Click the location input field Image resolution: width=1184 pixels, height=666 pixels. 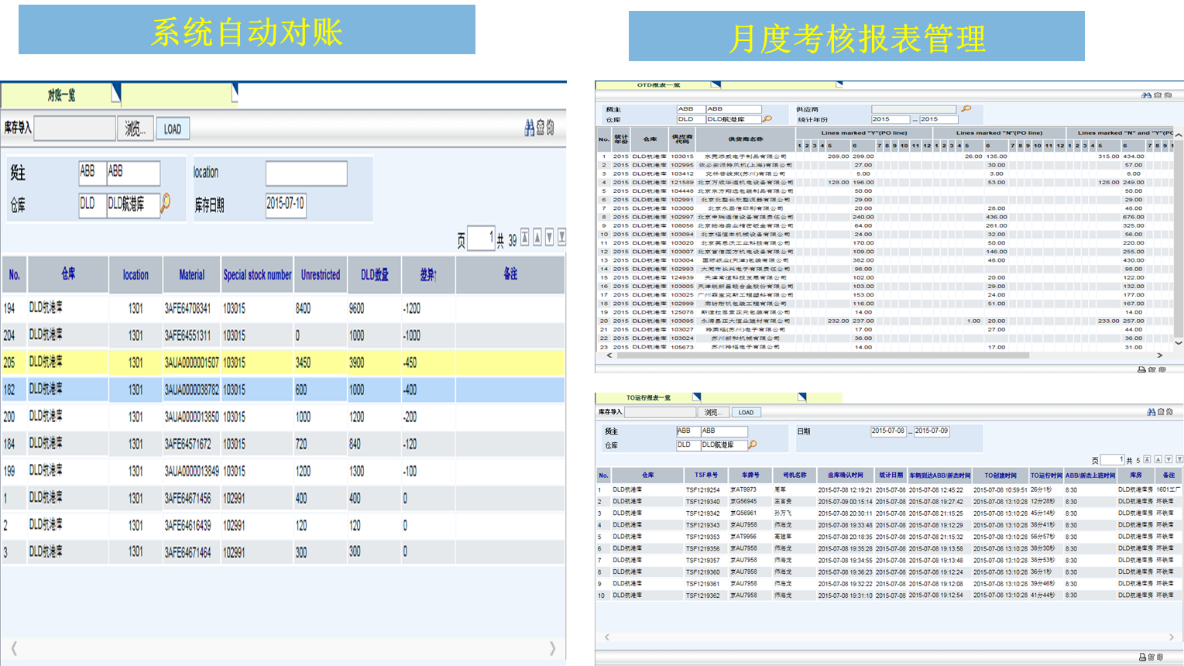(x=306, y=174)
